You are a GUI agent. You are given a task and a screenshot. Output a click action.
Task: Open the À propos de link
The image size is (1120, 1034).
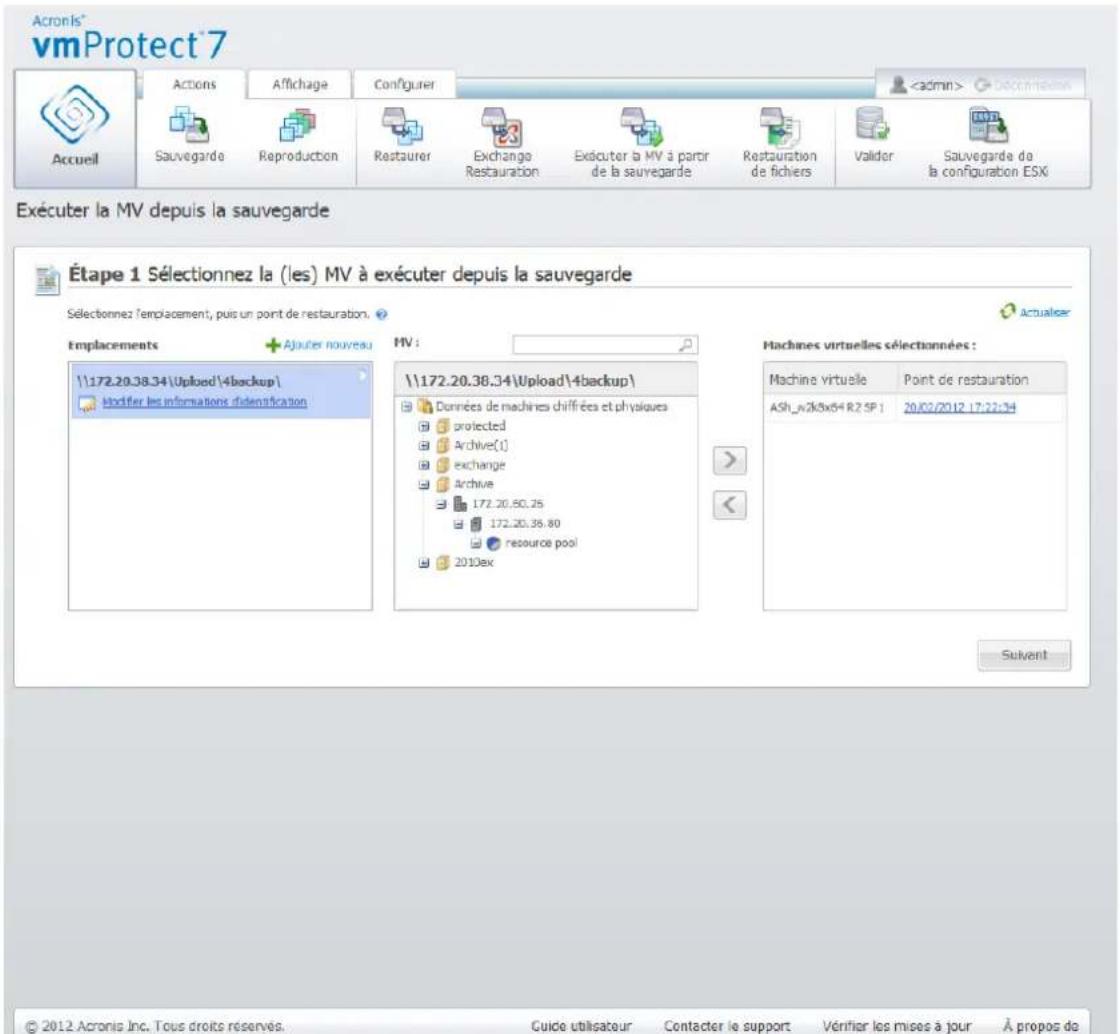pyautogui.click(x=1040, y=1025)
